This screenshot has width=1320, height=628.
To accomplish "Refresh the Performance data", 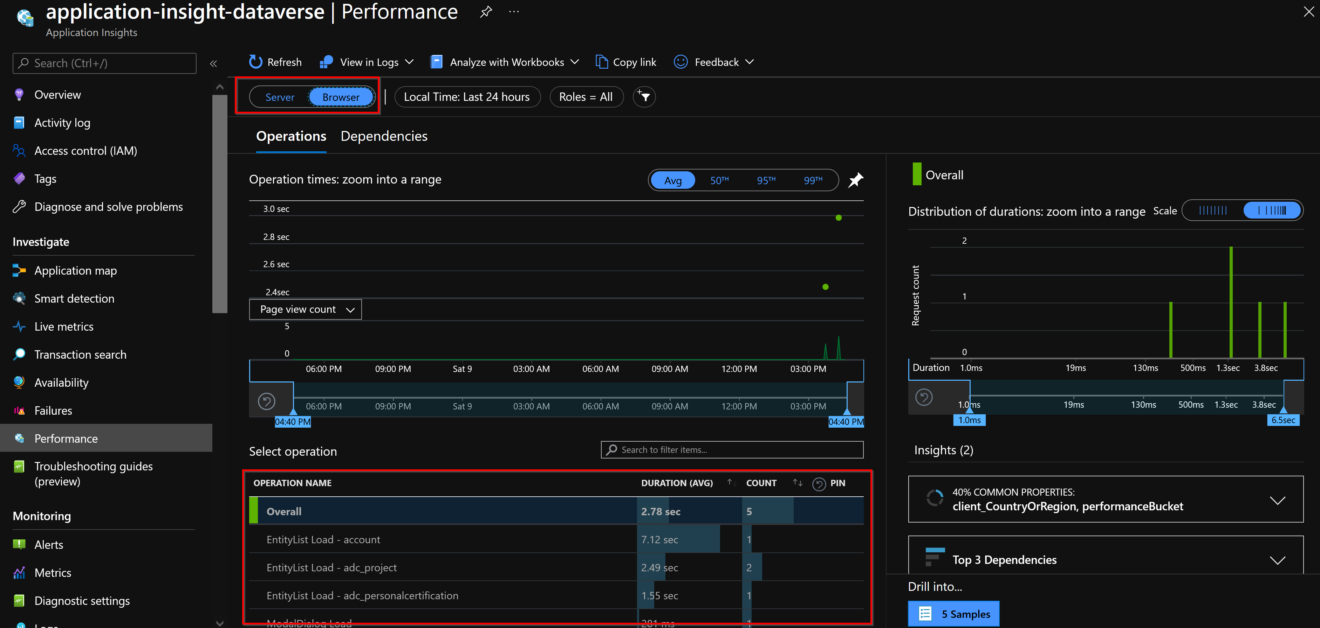I will click(x=274, y=61).
